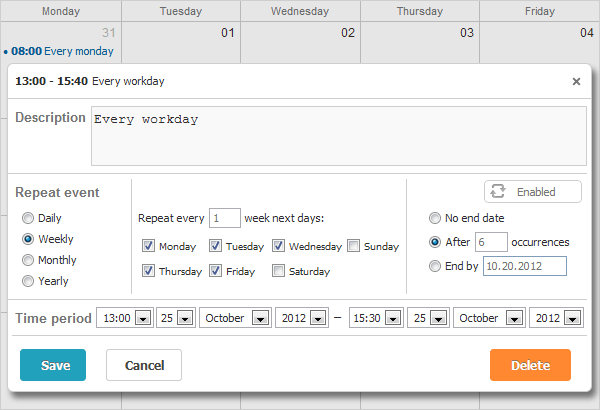Screen dimensions: 600x410
Task: Cancel editing the event
Action: click(144, 365)
